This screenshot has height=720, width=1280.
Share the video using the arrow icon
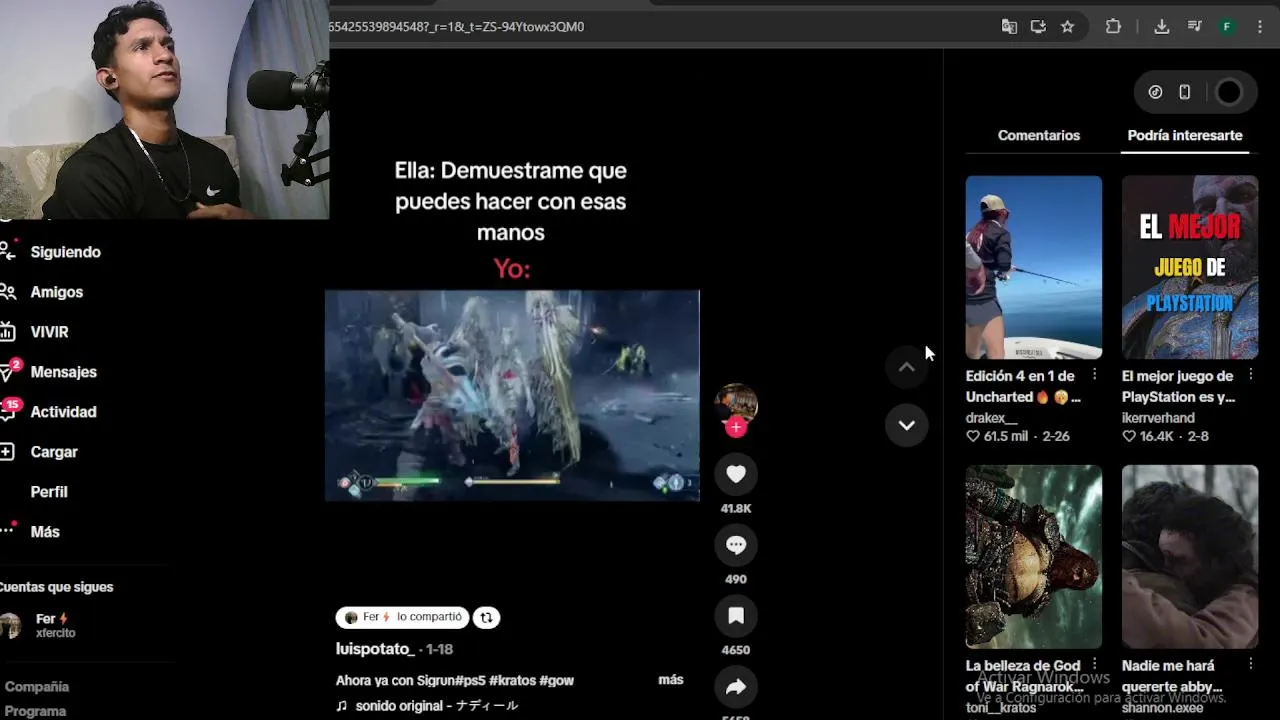(x=736, y=687)
